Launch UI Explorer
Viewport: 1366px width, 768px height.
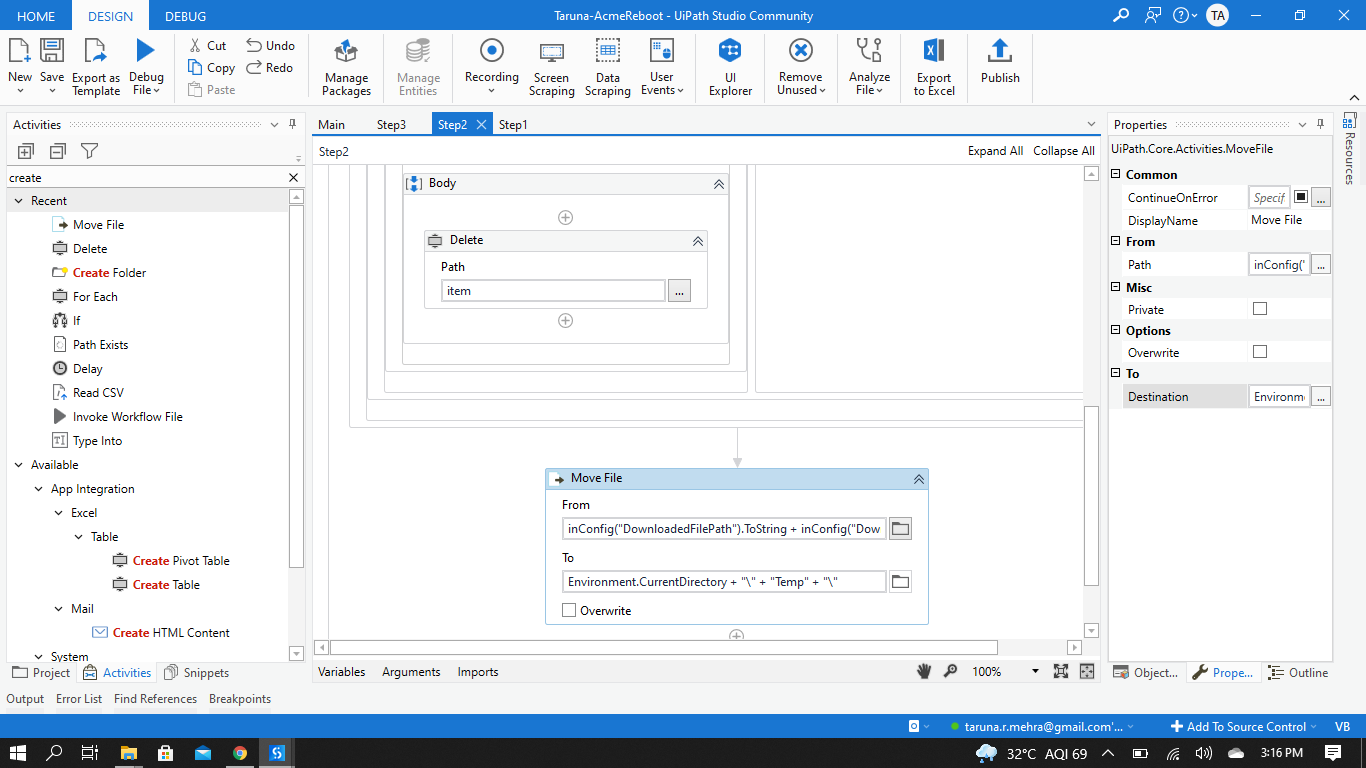point(731,68)
